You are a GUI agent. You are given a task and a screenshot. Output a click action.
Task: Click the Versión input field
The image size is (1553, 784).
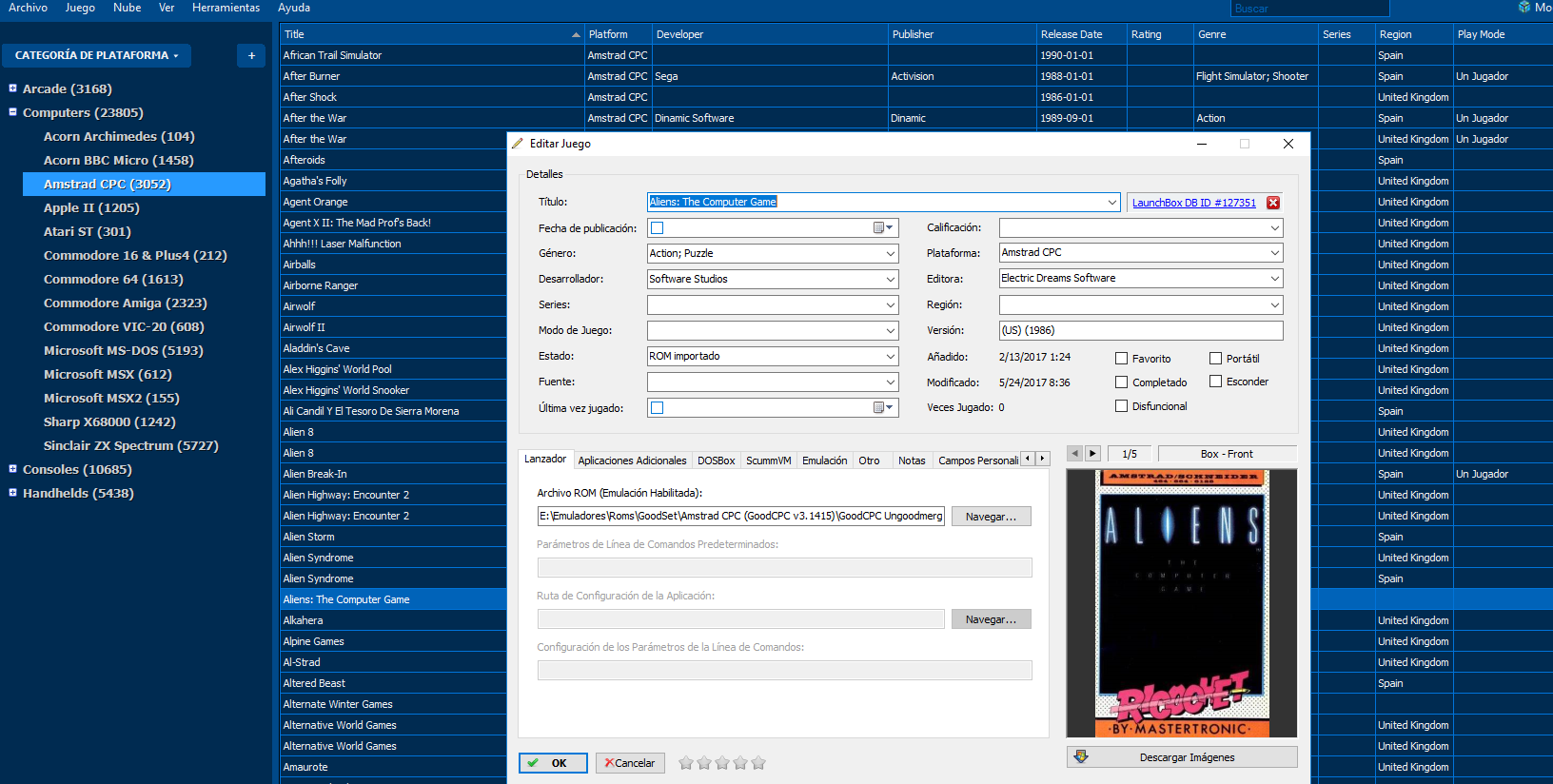point(1141,330)
